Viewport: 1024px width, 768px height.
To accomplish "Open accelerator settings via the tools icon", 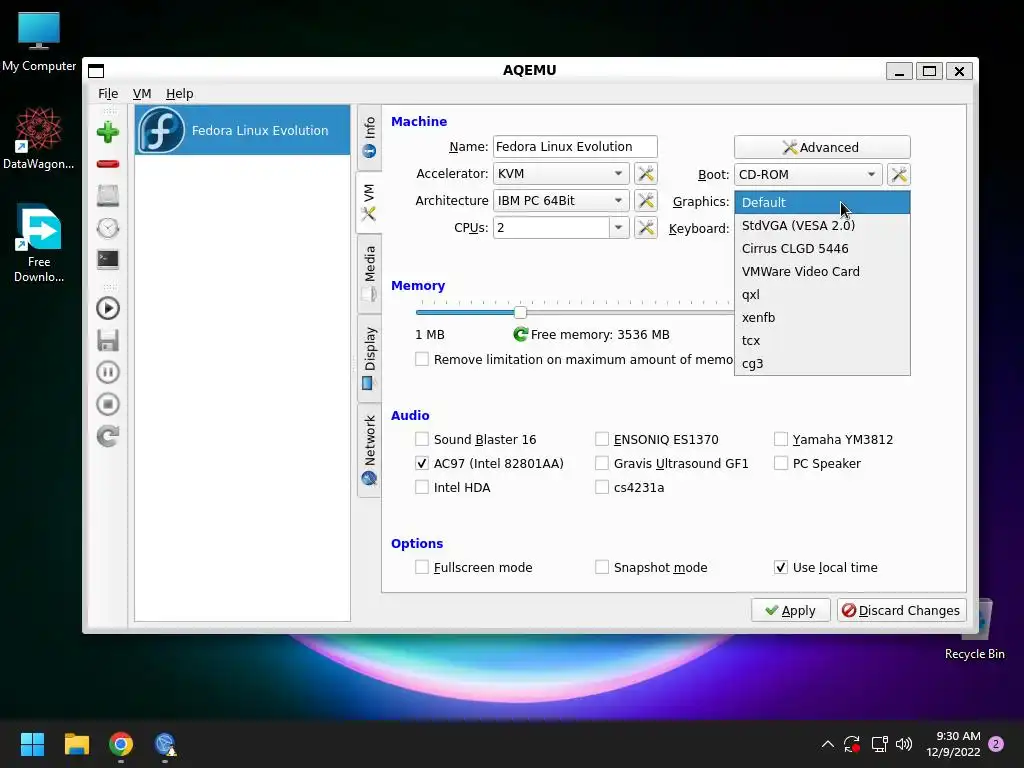I will [x=646, y=174].
